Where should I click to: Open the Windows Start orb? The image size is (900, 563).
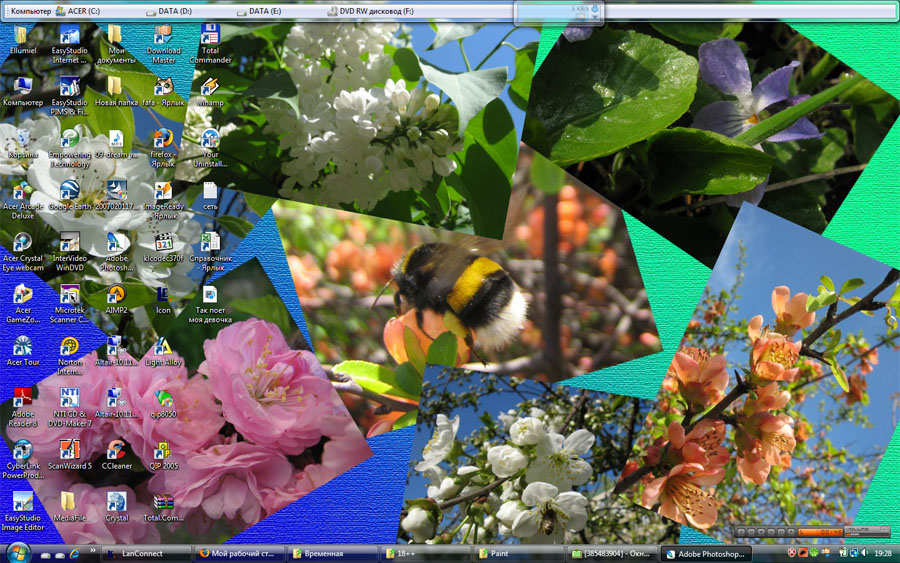click(x=18, y=552)
